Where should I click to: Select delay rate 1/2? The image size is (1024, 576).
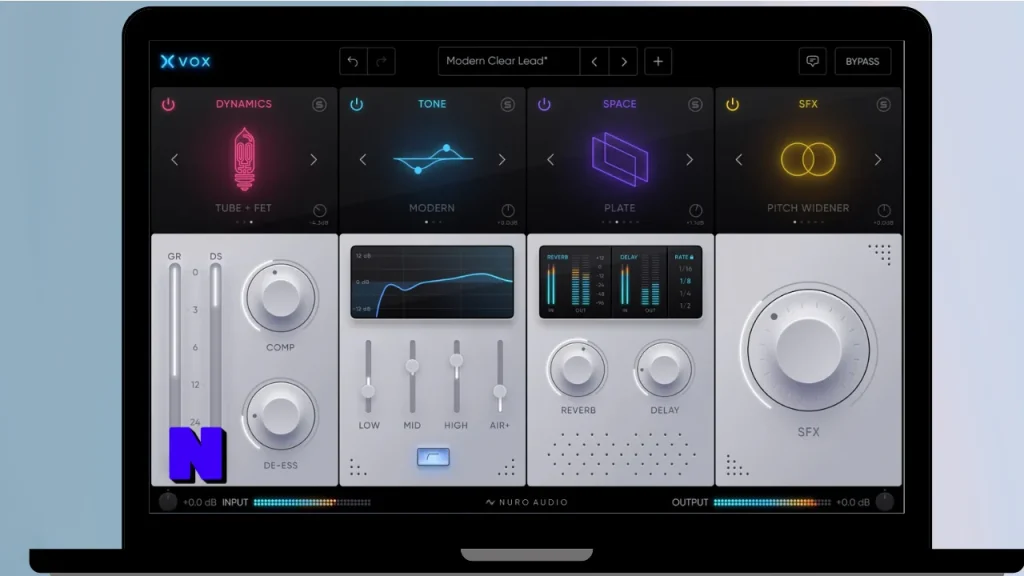[x=685, y=306]
